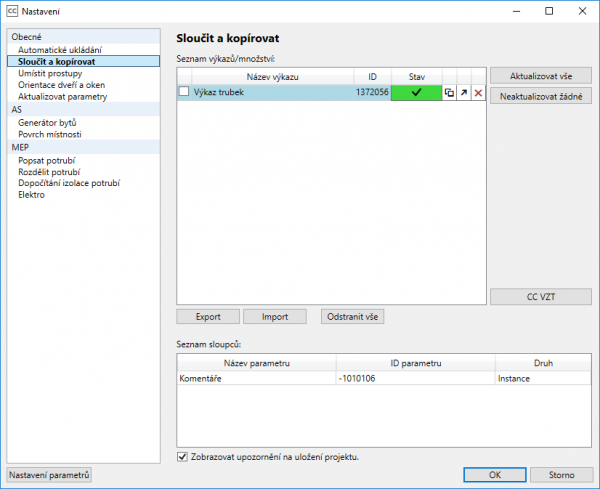Screen dimensions: 600x489
Task: Click the Stav column header
Action: [417, 77]
